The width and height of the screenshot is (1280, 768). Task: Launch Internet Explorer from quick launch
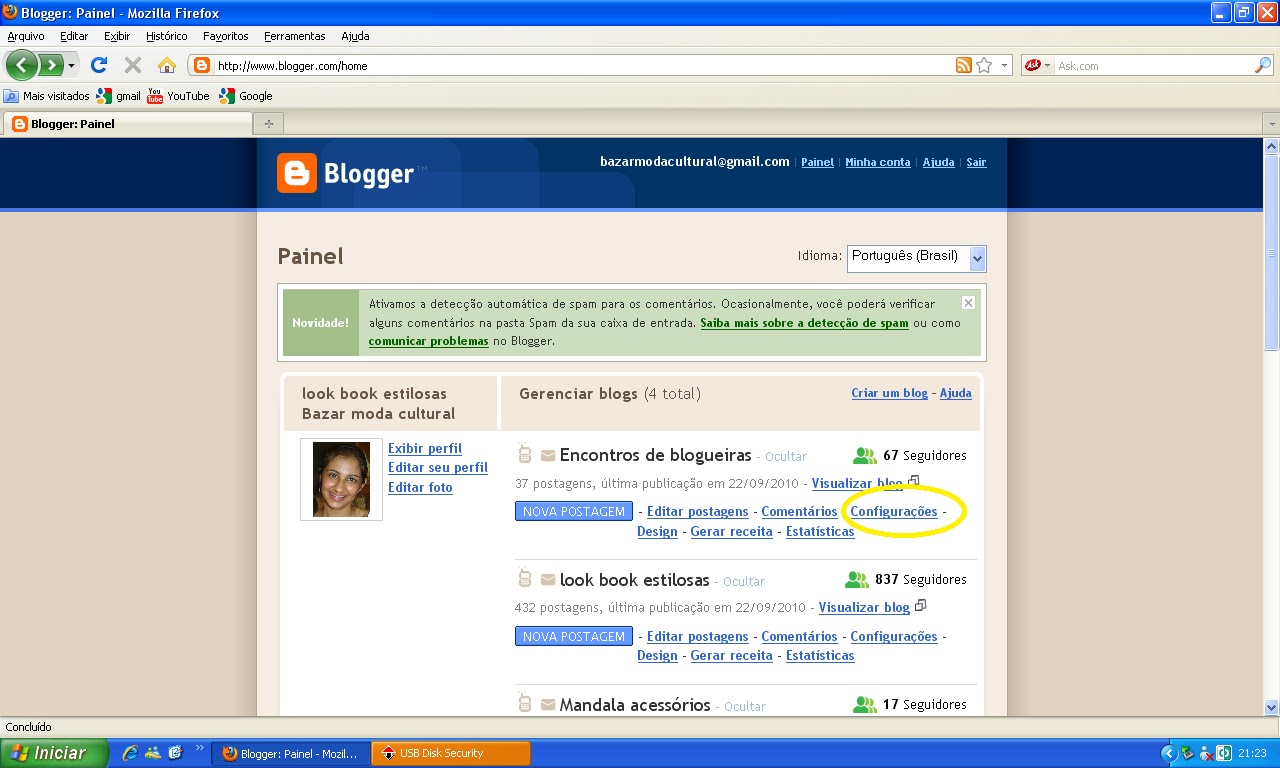pos(129,753)
